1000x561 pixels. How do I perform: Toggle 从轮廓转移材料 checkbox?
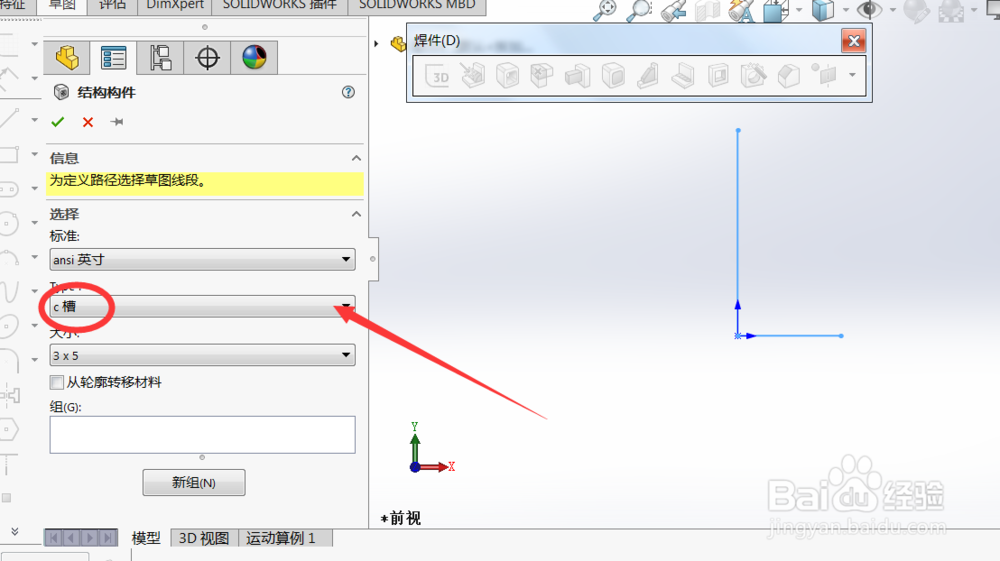click(57, 382)
